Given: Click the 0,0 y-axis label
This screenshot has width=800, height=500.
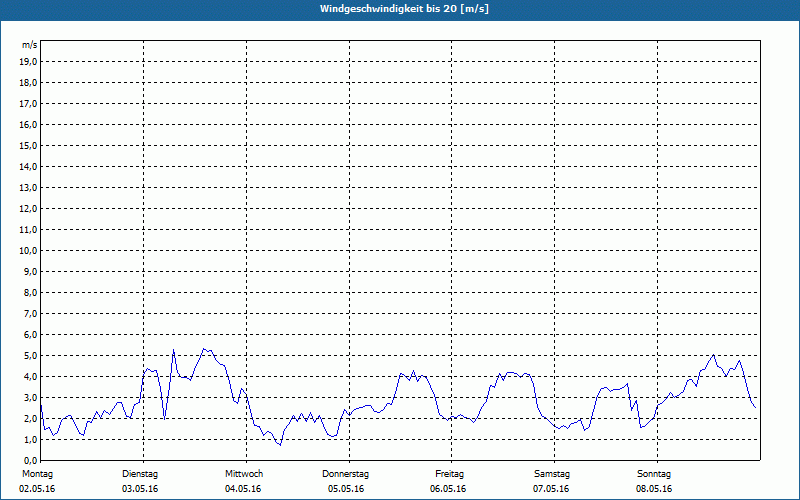Looking at the screenshot, I should [30, 460].
